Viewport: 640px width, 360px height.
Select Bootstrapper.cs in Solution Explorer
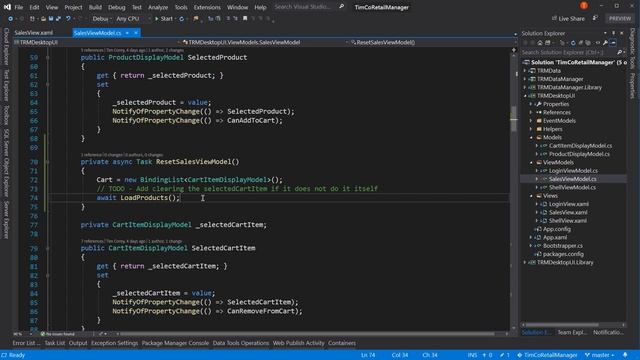(562, 246)
